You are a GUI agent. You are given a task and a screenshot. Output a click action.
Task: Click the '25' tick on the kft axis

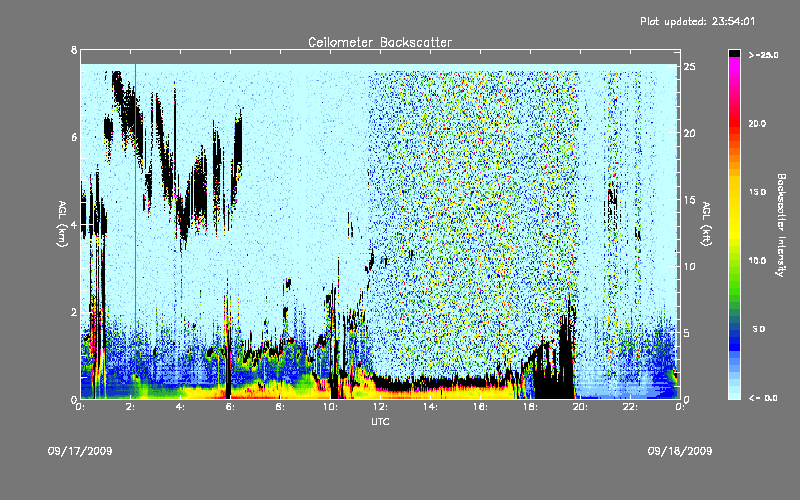[x=689, y=67]
